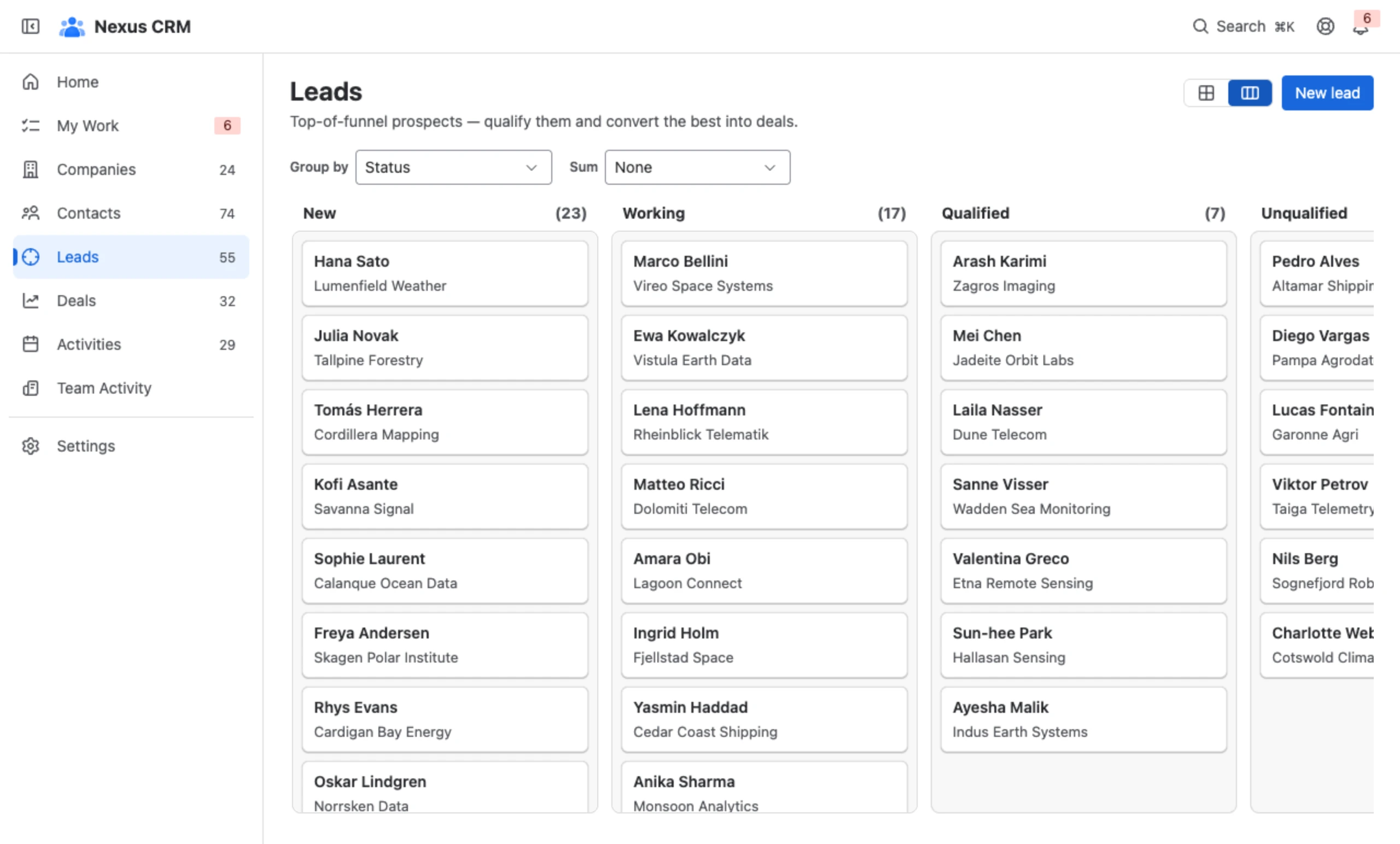
Task: Open Leads in sidebar
Action: pyautogui.click(x=131, y=257)
